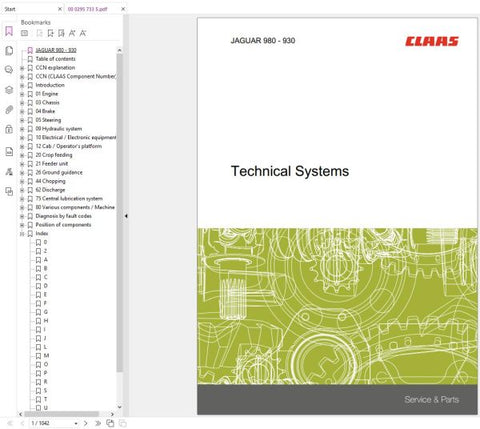
Task: Close the 00 0295 733 5.pdf tab
Action: point(123,9)
